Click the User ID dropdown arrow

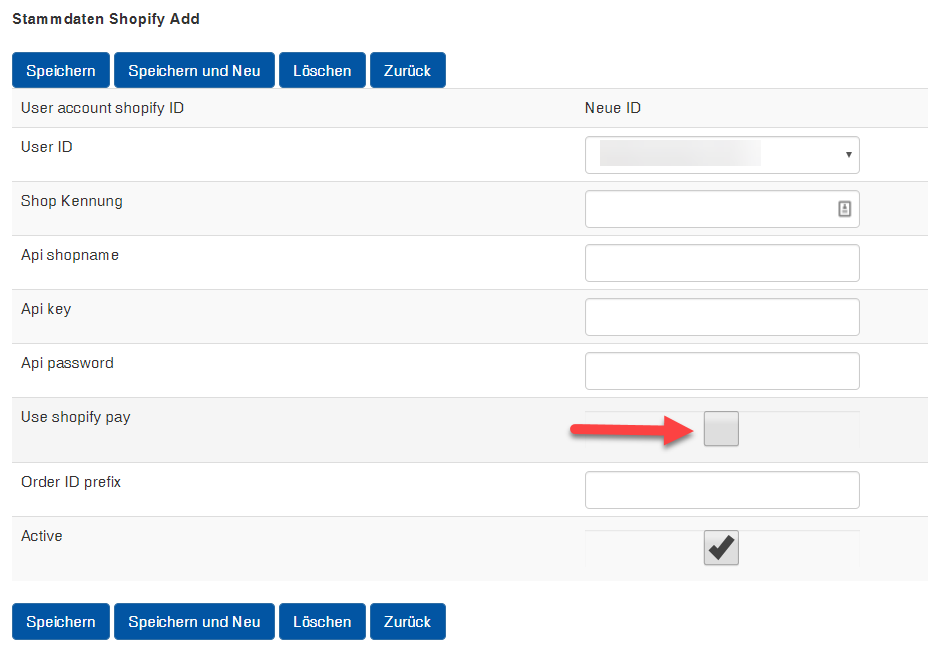coord(849,155)
